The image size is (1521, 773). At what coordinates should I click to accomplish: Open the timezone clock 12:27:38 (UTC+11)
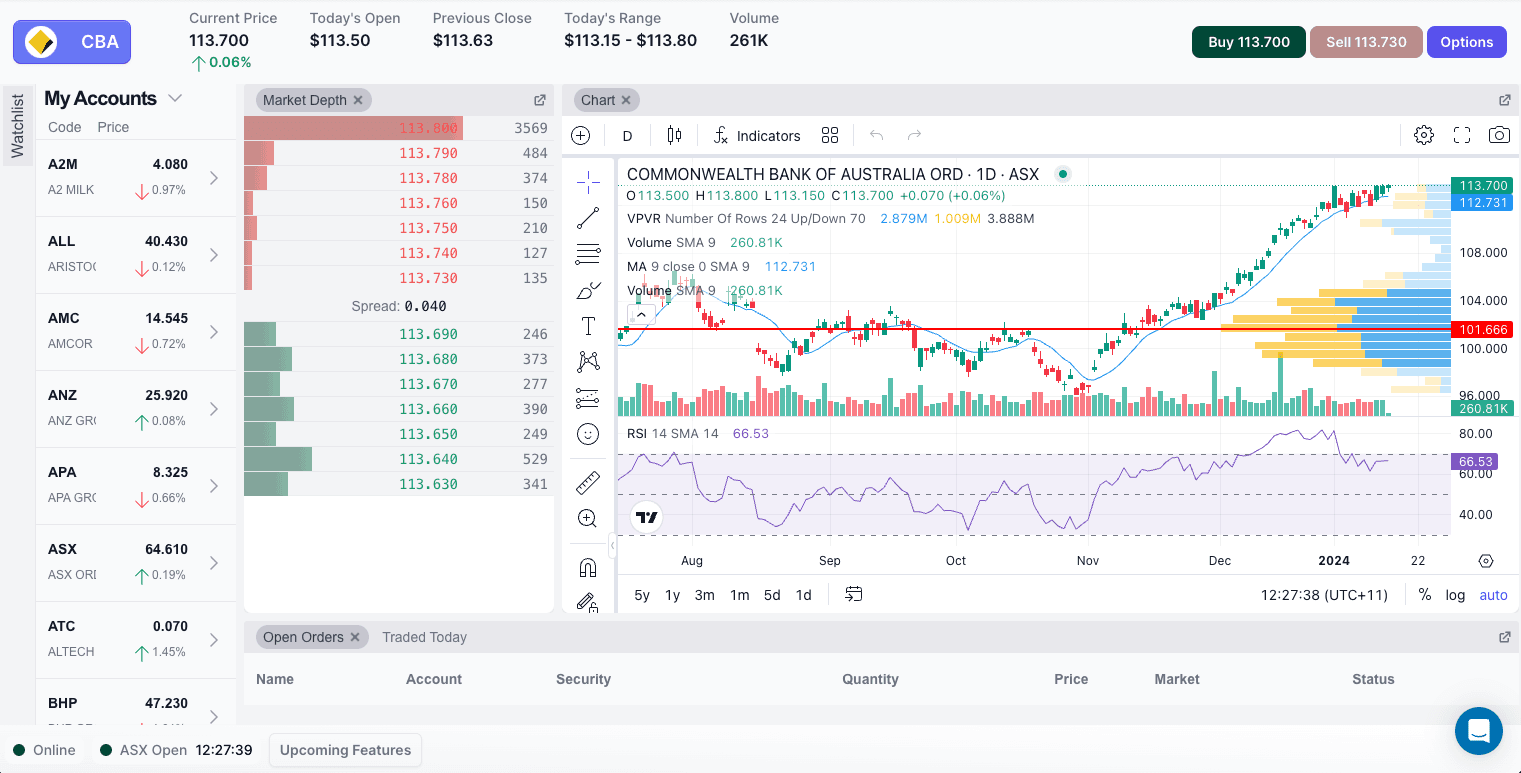1324,595
